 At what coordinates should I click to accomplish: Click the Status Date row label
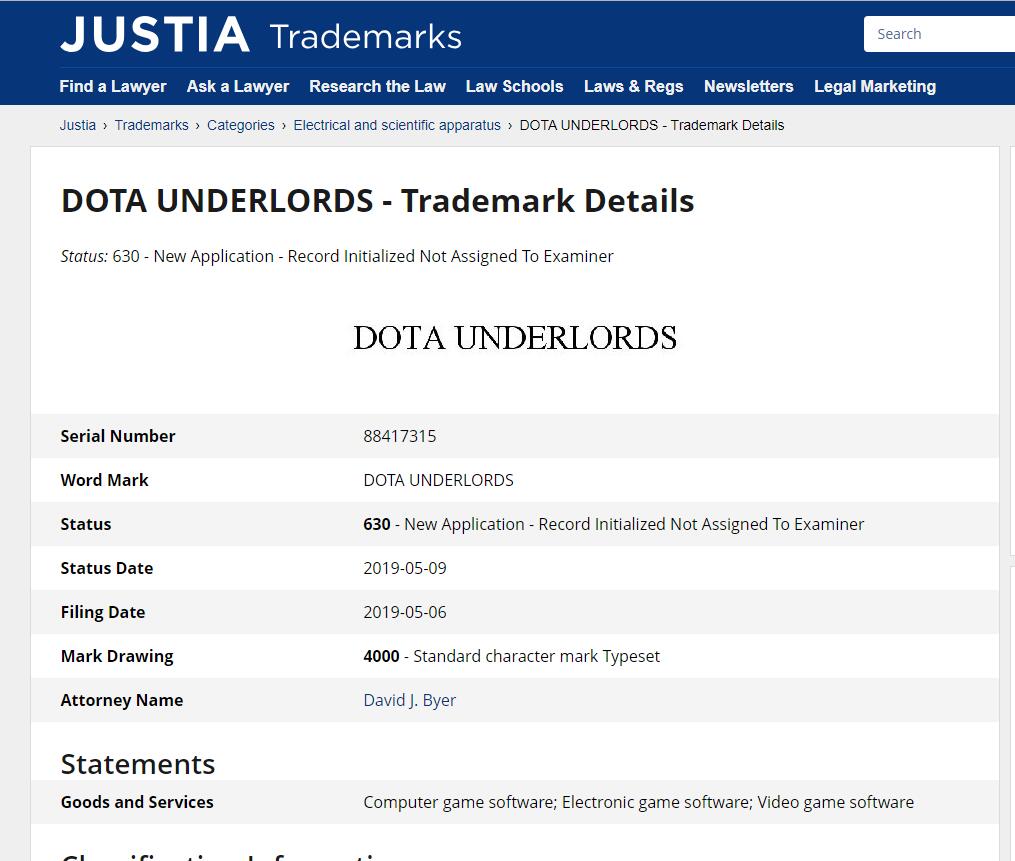pos(107,568)
